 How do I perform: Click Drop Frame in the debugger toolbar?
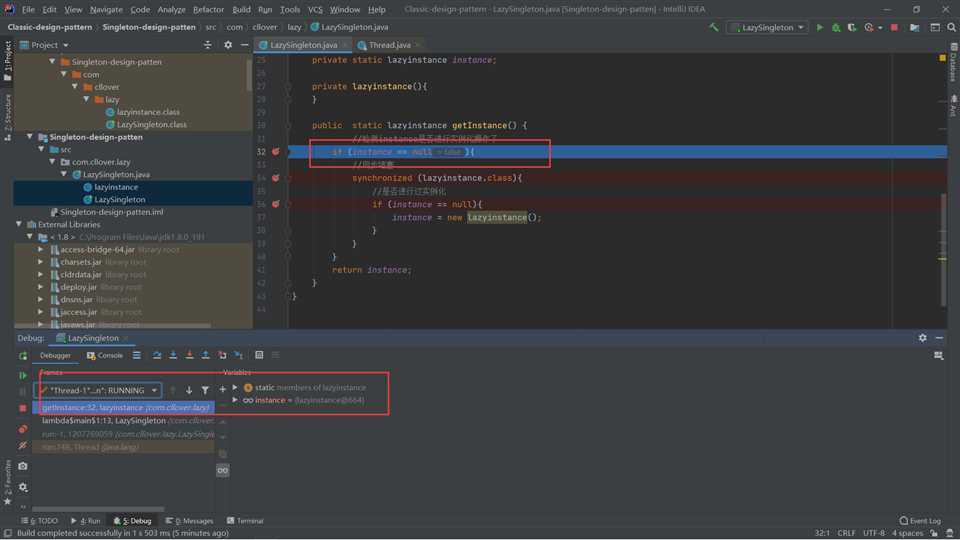pos(222,355)
